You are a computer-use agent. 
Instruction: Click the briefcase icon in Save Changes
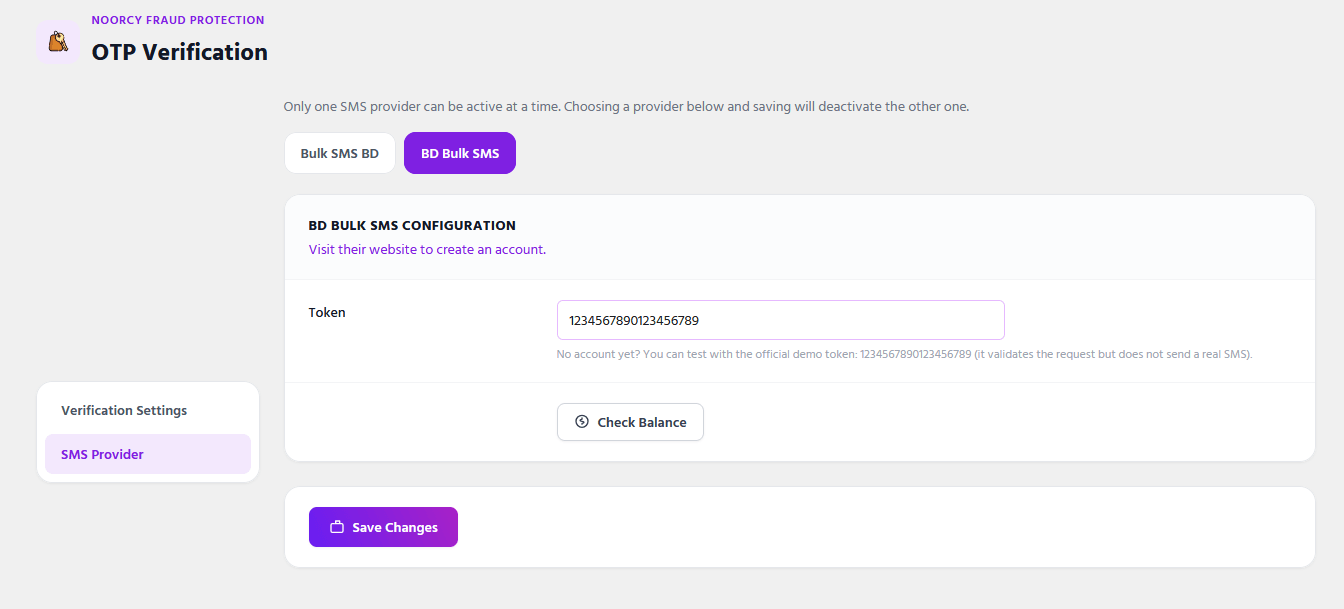pos(337,527)
